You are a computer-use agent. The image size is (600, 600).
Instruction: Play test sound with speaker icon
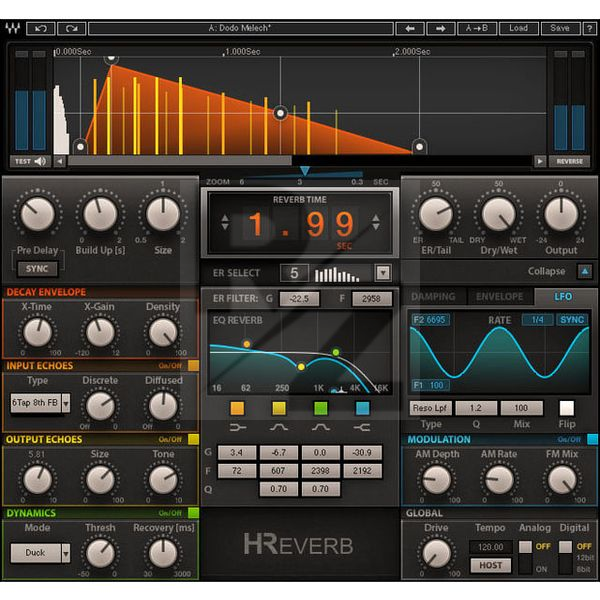tap(31, 161)
